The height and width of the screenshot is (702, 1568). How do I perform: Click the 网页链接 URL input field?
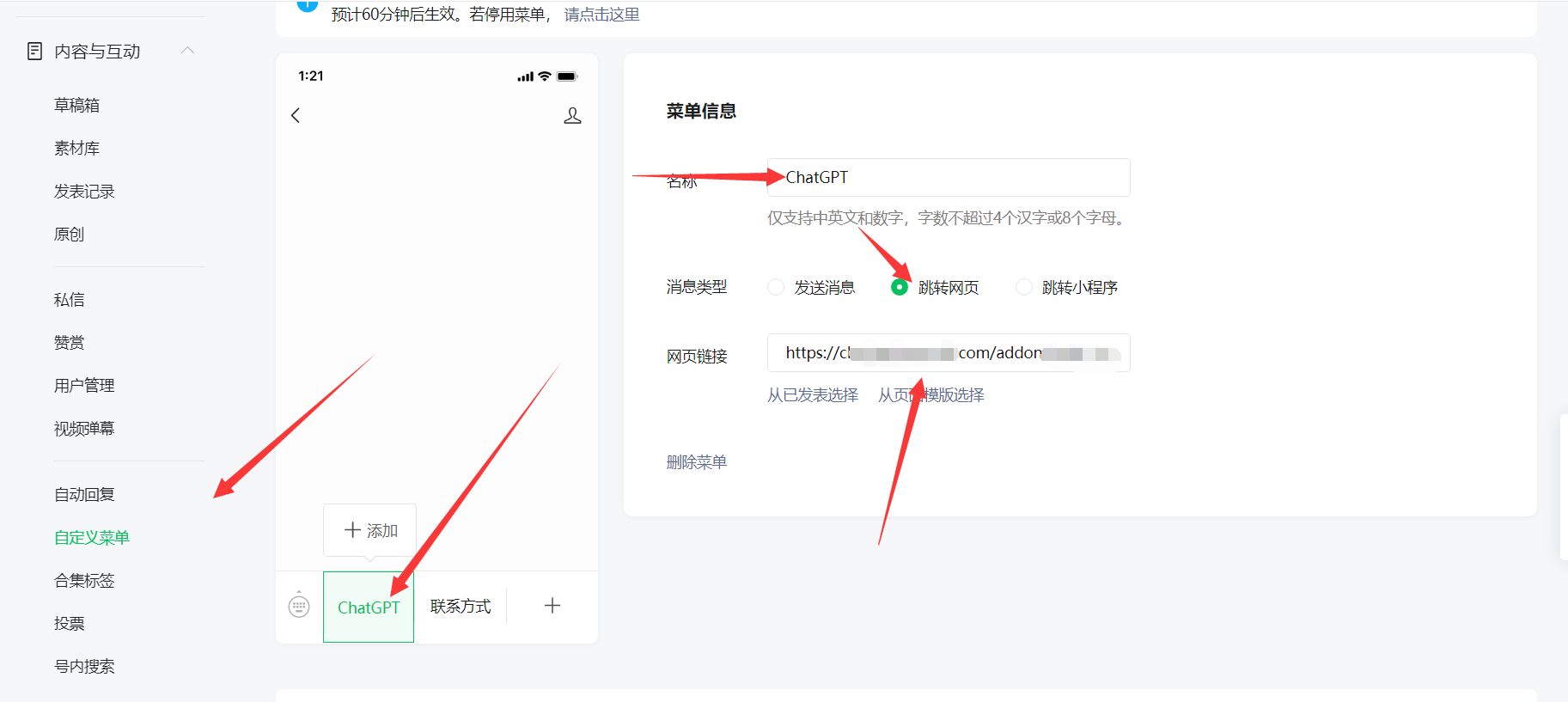(x=948, y=353)
